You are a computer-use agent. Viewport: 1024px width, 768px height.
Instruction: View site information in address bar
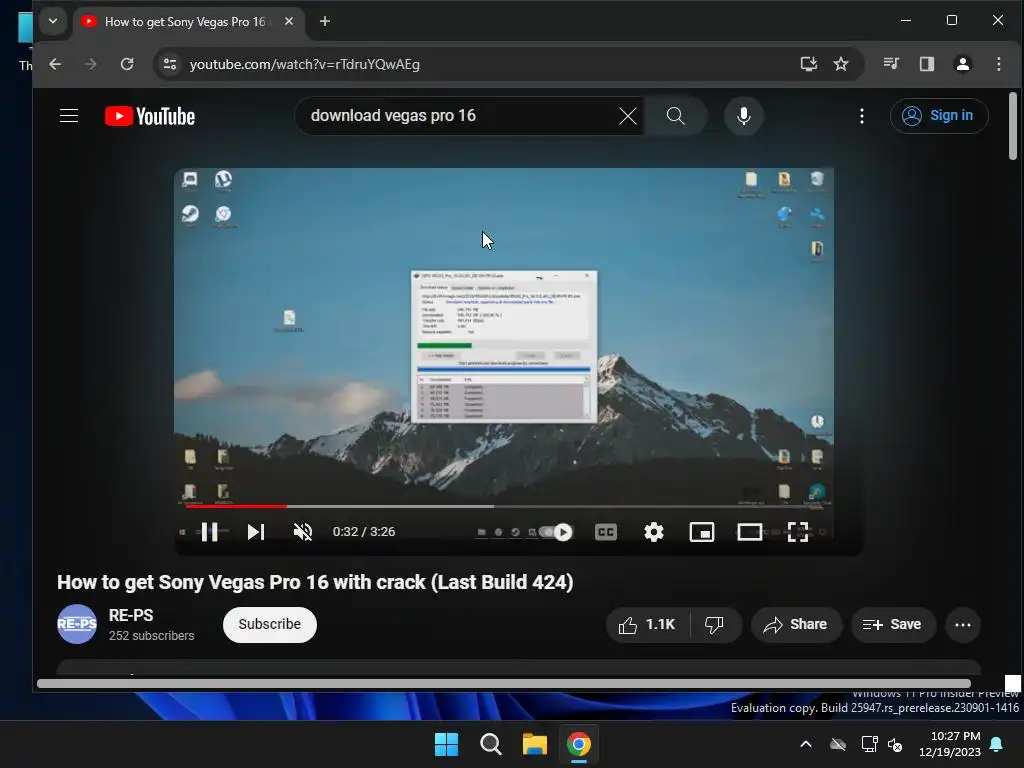170,64
